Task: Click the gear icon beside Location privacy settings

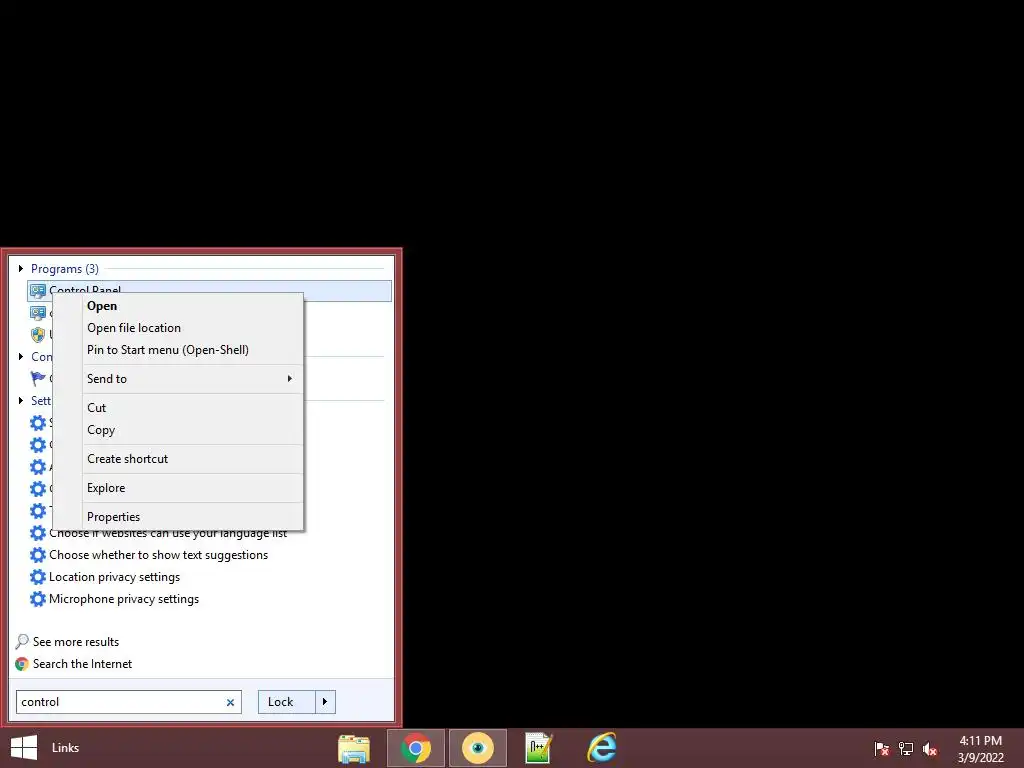Action: click(38, 577)
